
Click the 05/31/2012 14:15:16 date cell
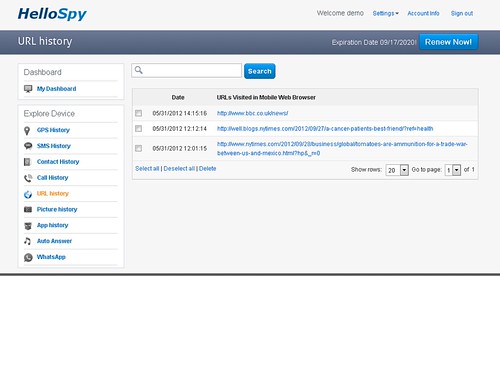pos(180,113)
